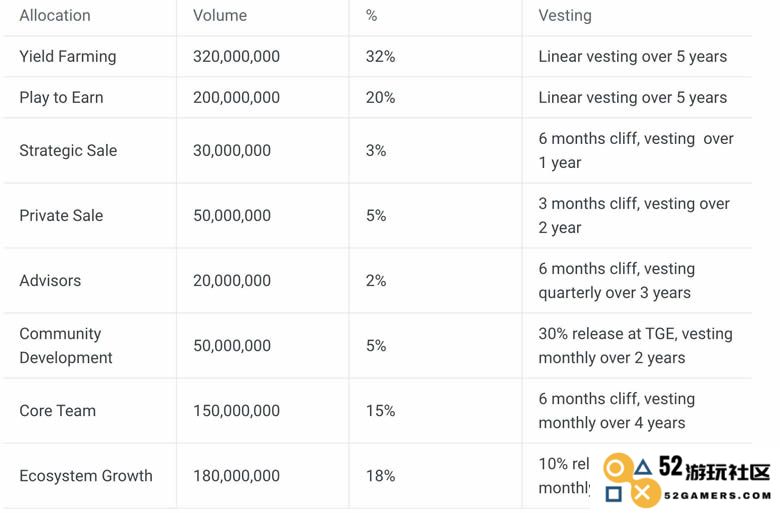Click the 30,000,000 Strategic Sale volume
The image size is (780, 513).
click(x=232, y=150)
